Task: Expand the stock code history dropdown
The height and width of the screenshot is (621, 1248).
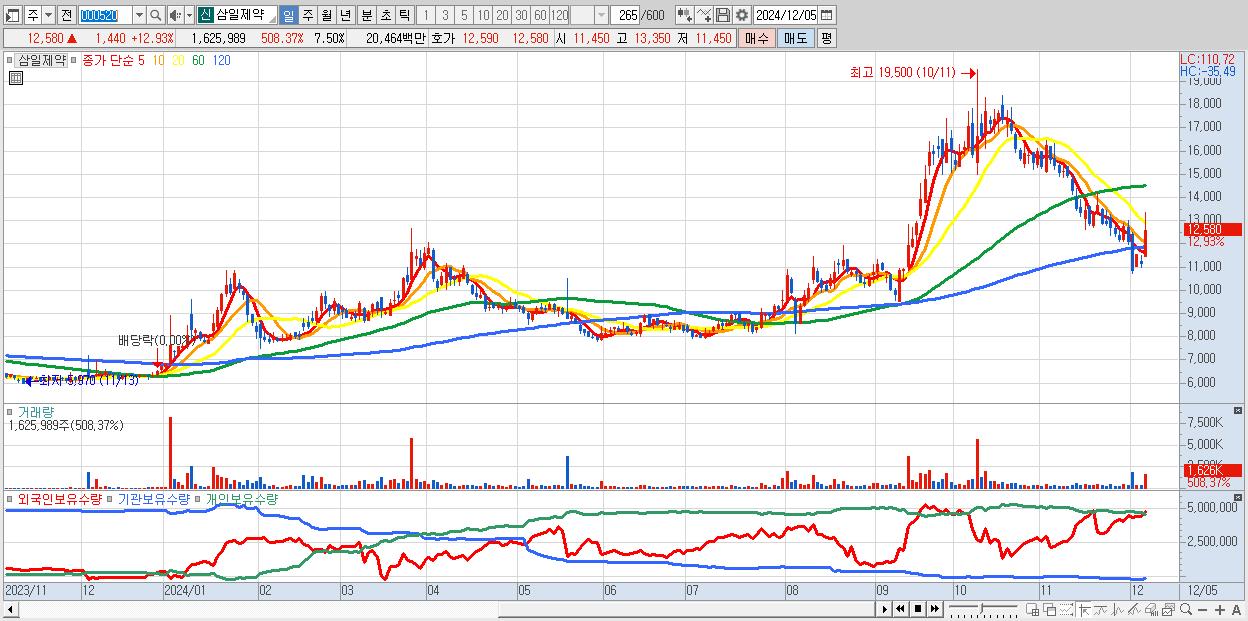Action: 139,15
